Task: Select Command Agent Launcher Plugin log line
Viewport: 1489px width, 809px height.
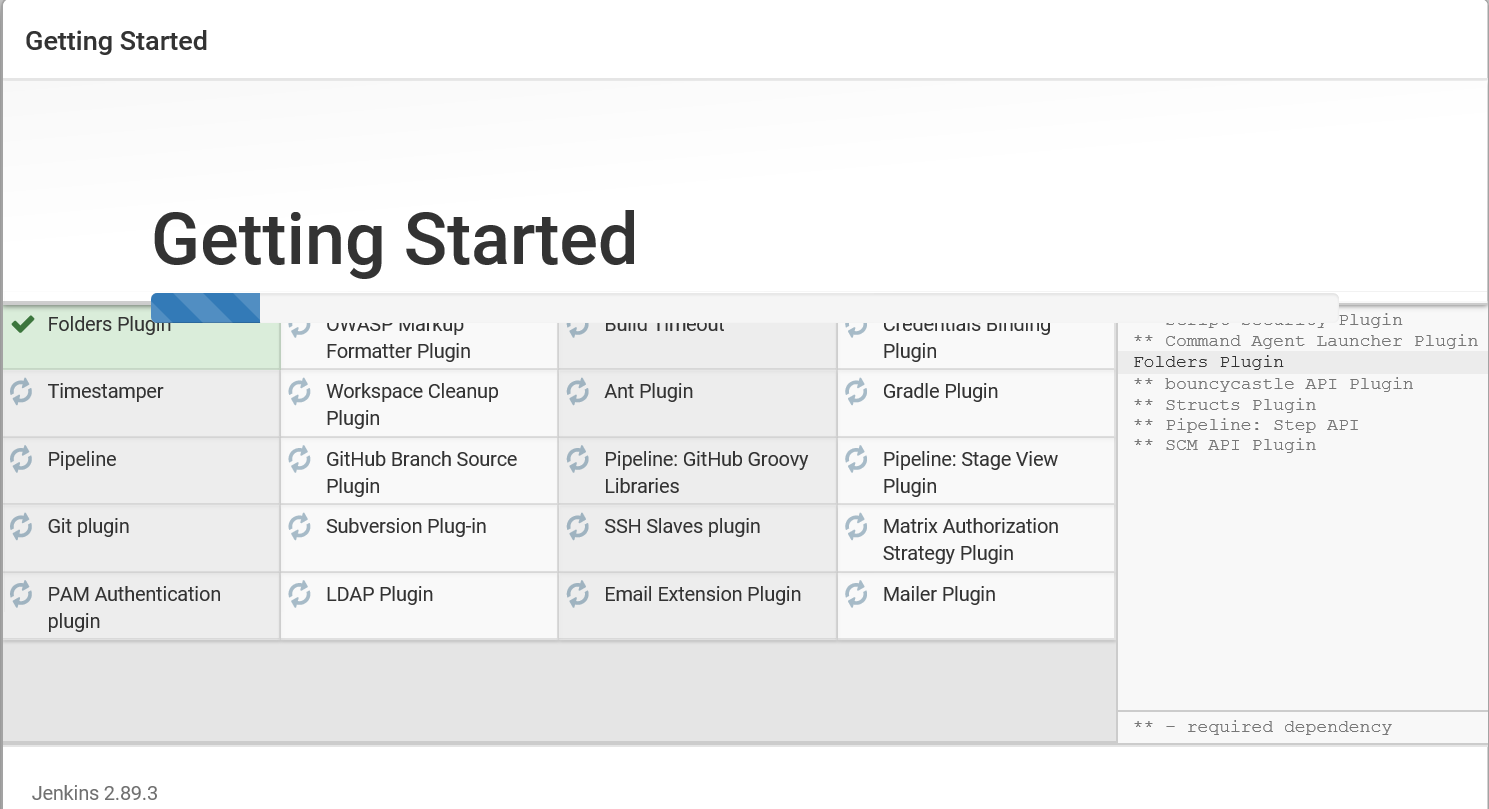Action: pos(1305,341)
